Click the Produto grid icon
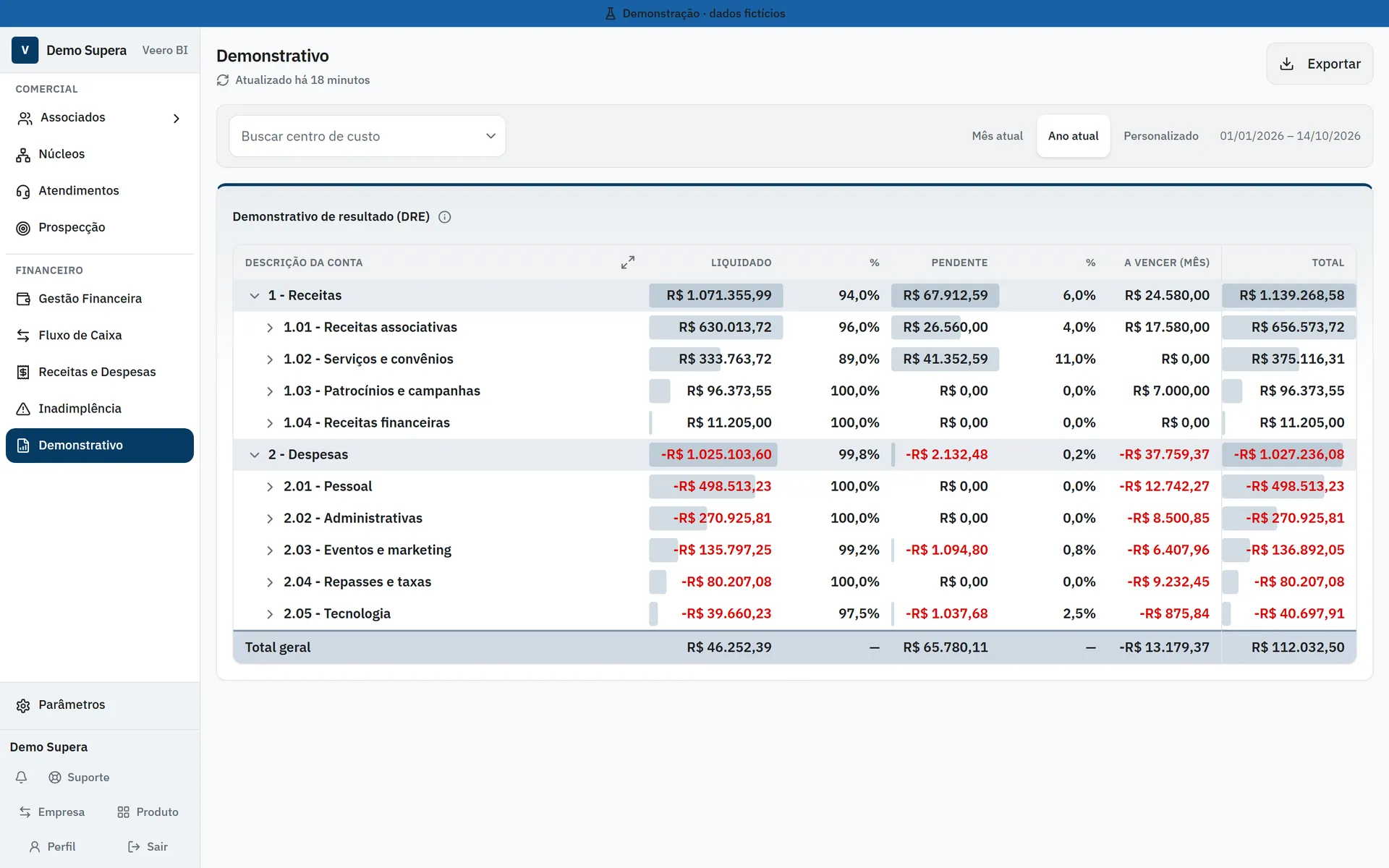This screenshot has width=1389, height=868. click(124, 812)
